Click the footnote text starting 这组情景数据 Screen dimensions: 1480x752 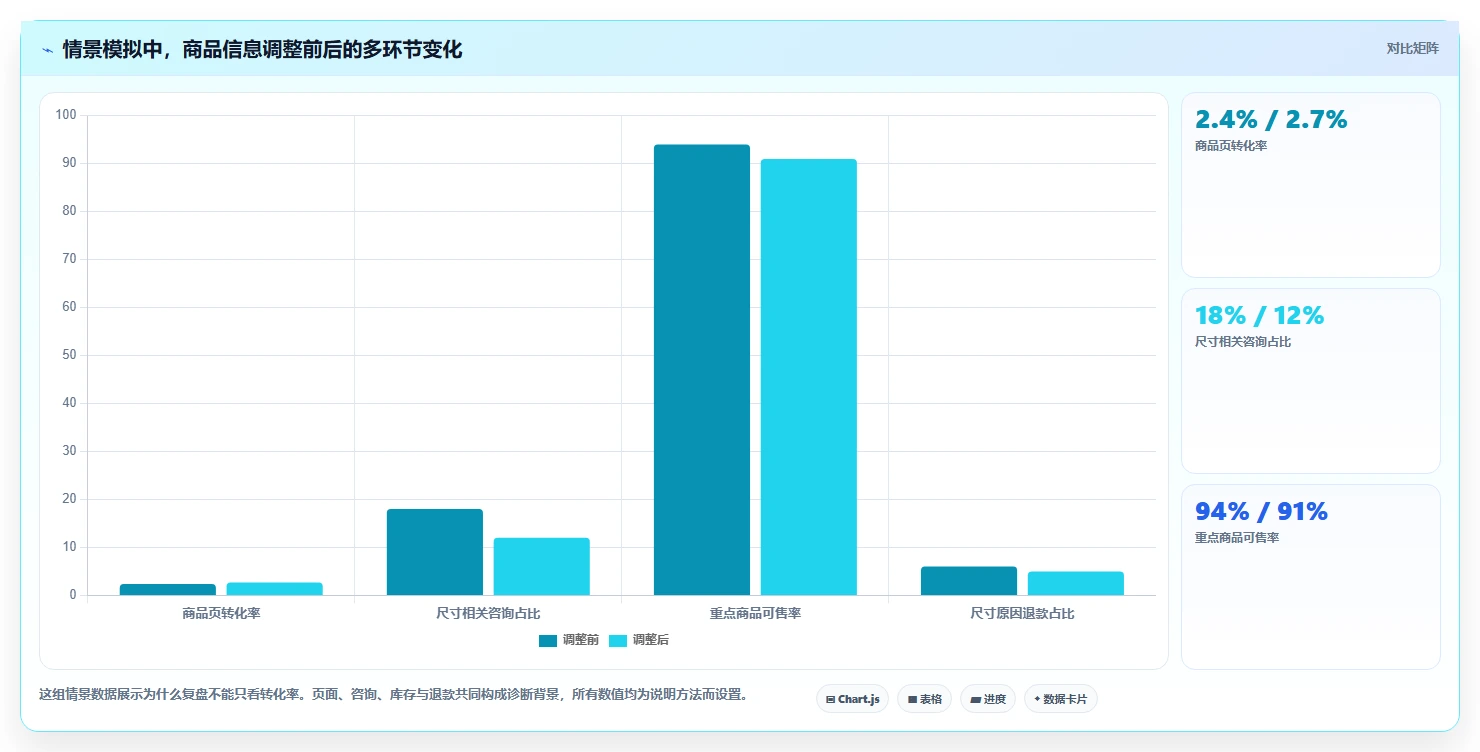[393, 694]
